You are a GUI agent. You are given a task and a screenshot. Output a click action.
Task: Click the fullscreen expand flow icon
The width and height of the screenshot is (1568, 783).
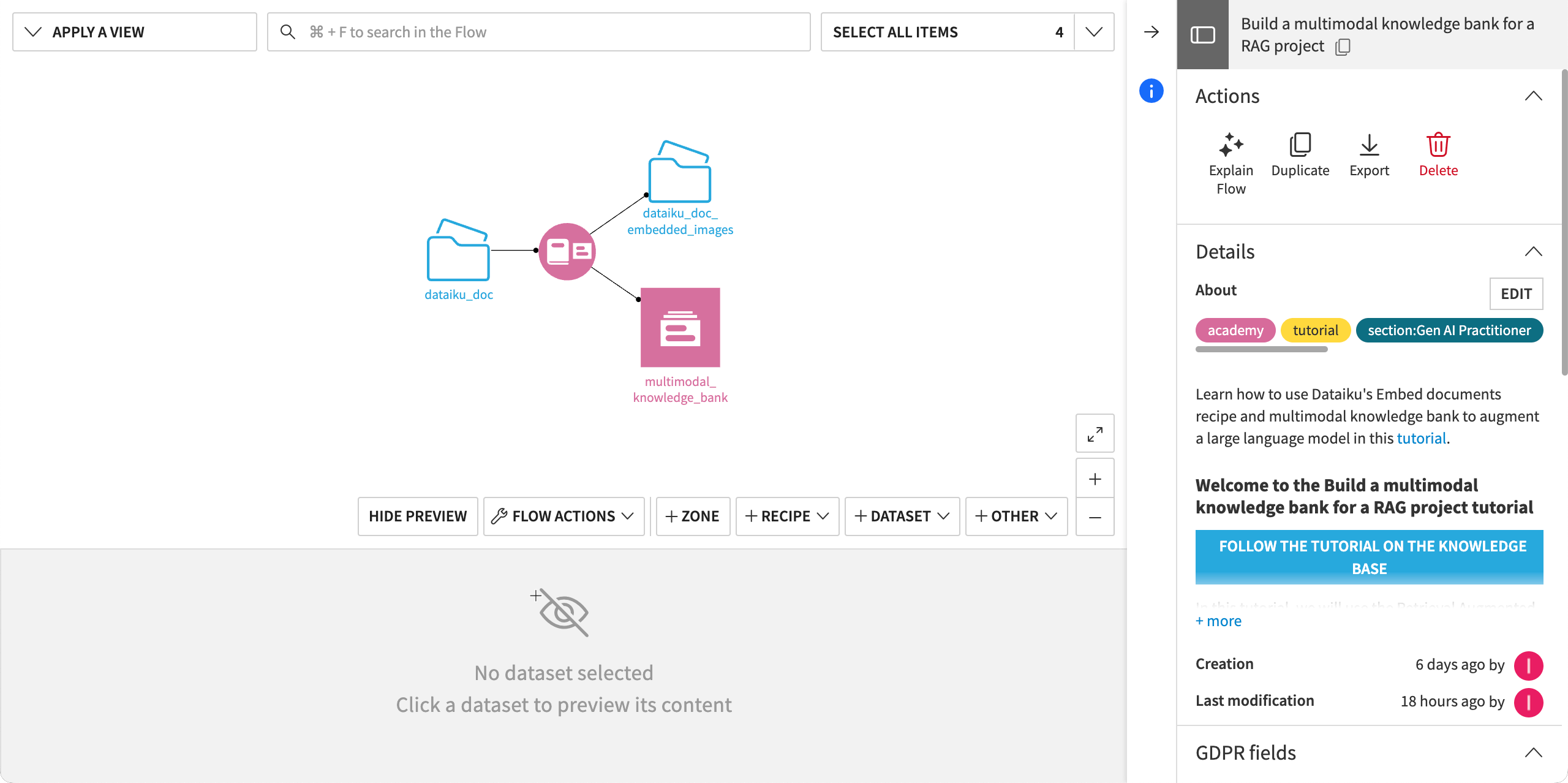pos(1095,434)
